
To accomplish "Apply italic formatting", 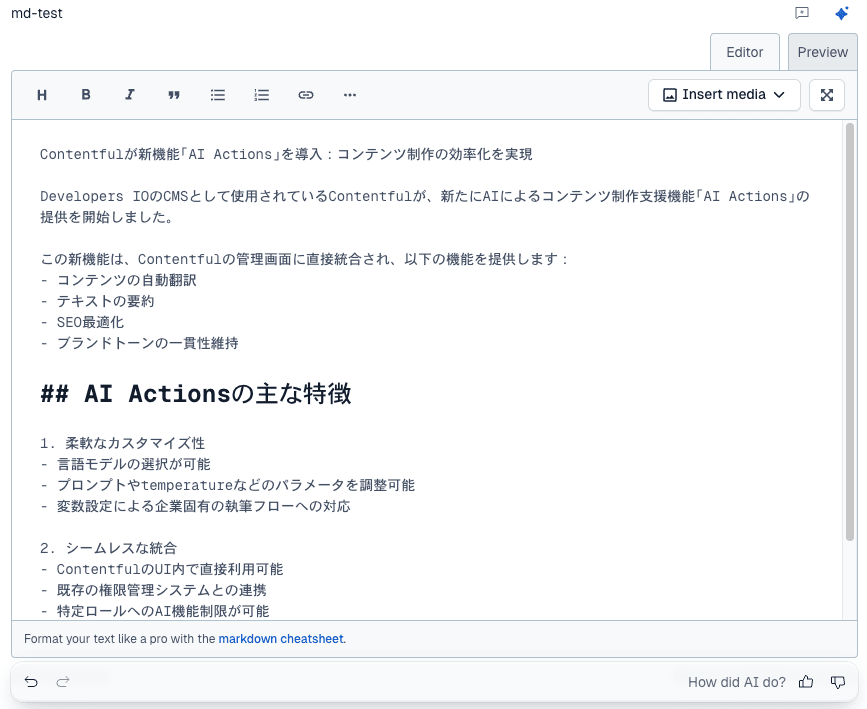I will tap(129, 95).
